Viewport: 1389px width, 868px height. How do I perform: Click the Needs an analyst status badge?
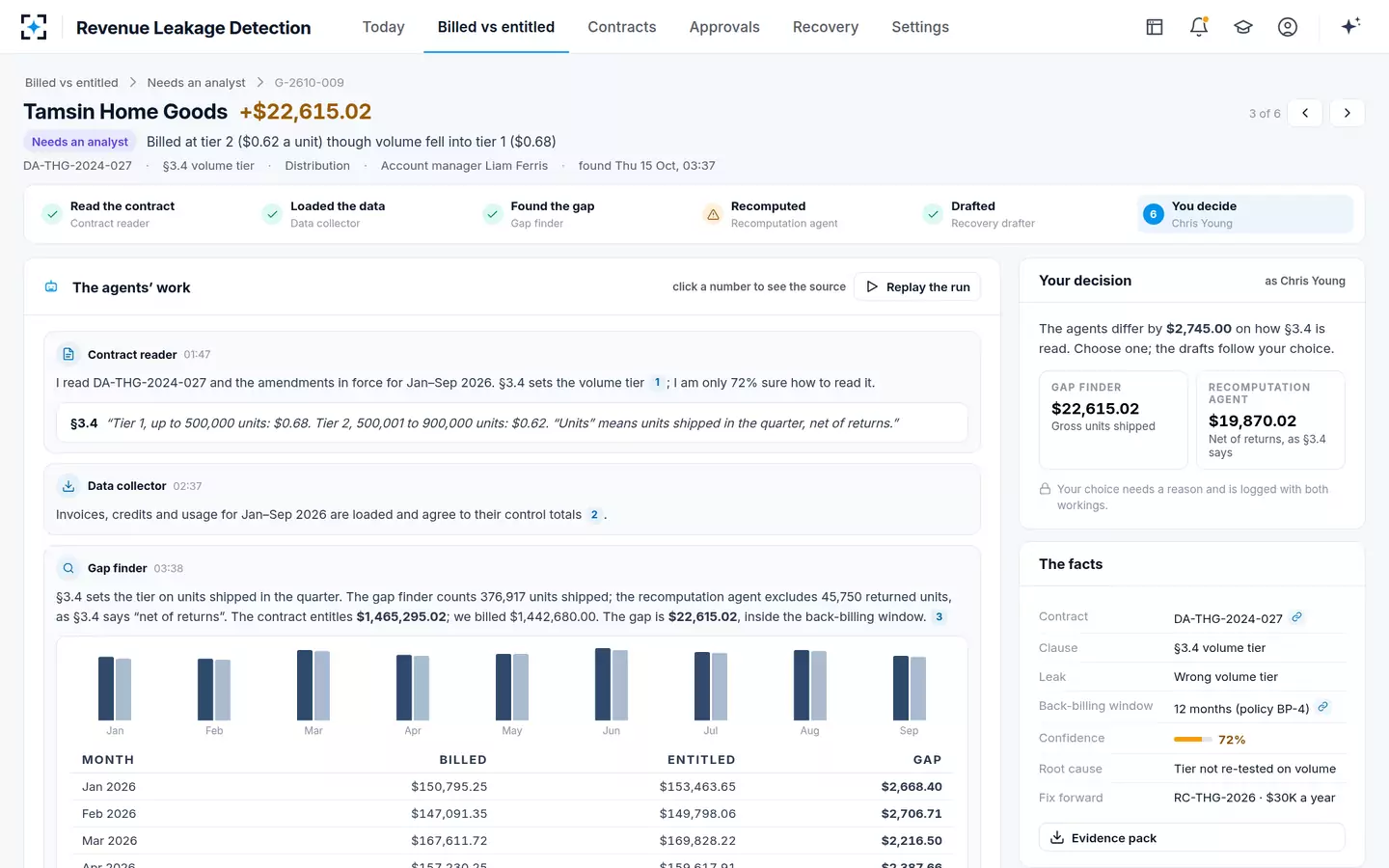click(x=80, y=142)
